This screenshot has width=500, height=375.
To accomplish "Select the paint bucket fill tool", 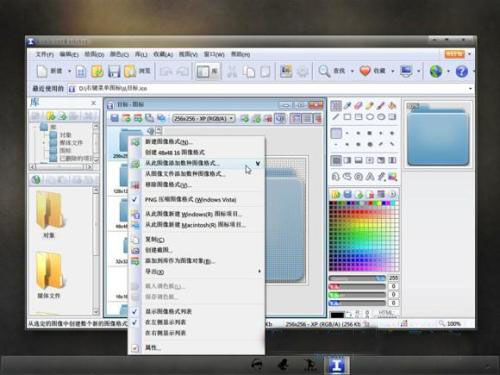I will (392, 106).
